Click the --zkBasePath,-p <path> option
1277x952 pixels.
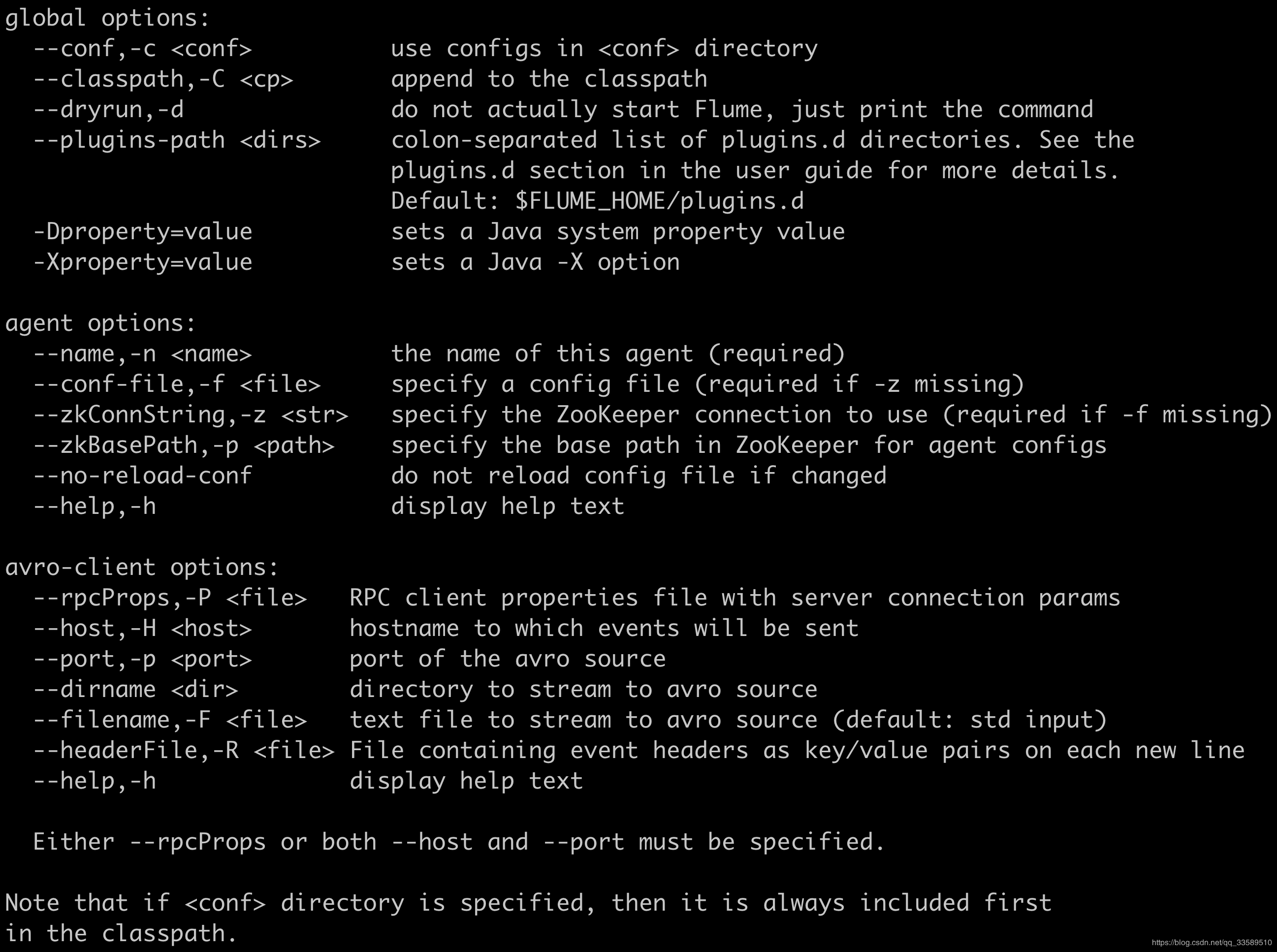183,445
